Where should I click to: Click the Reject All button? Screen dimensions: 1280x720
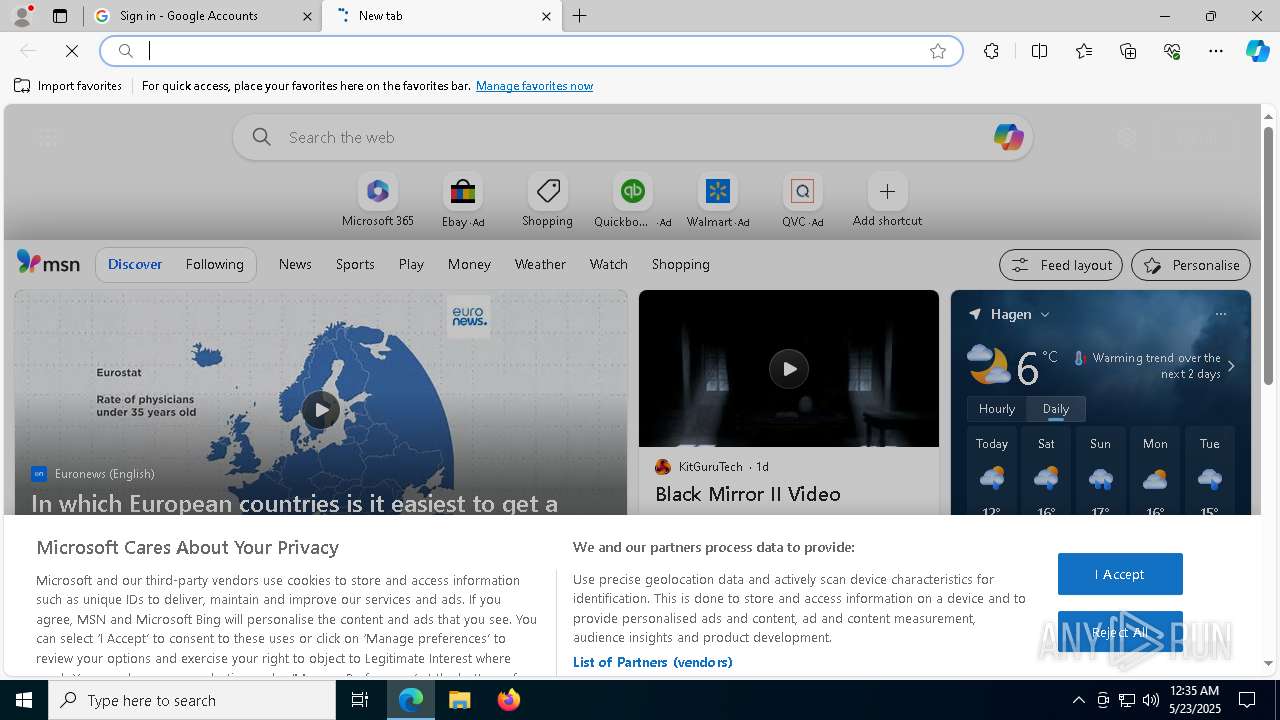1120,632
